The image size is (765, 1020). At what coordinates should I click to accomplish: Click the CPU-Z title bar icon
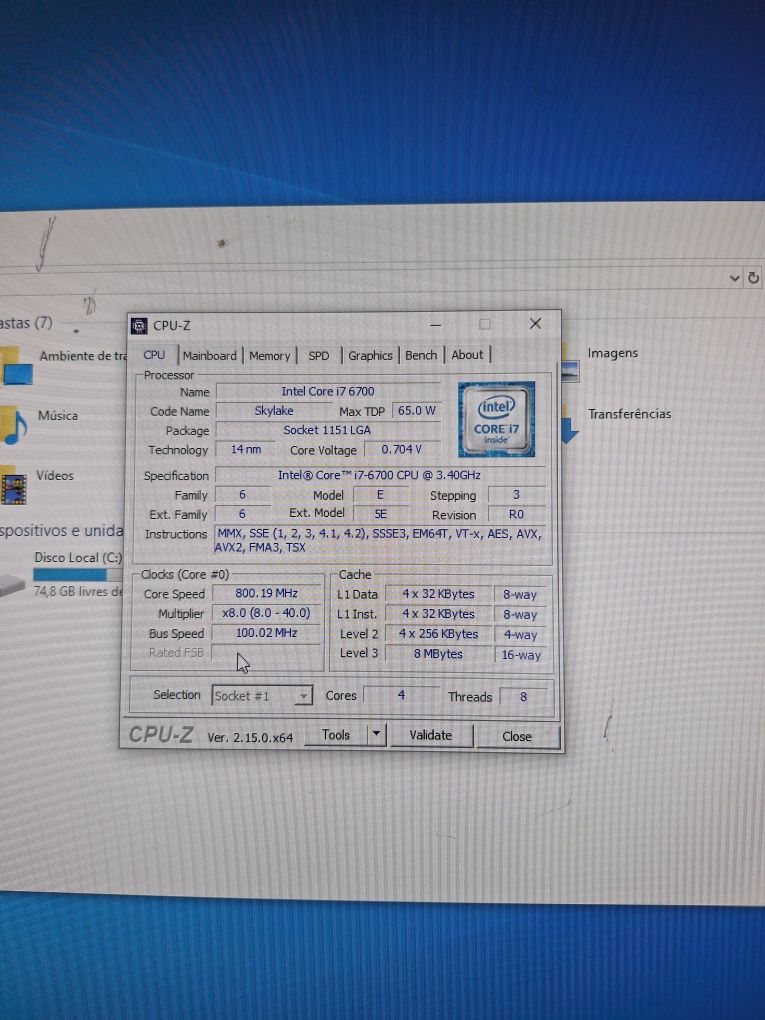[x=139, y=325]
